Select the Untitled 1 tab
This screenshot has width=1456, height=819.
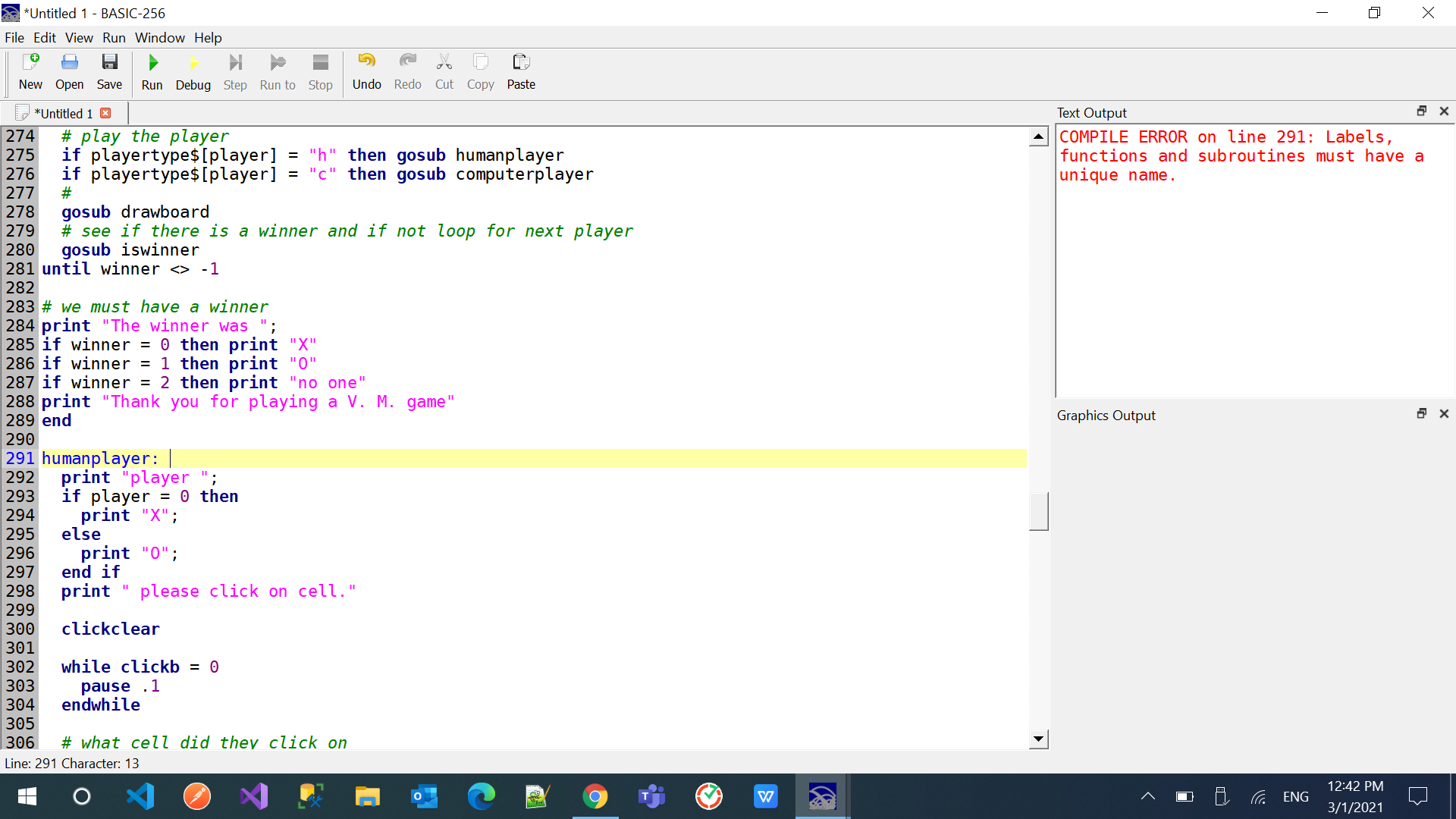point(64,112)
